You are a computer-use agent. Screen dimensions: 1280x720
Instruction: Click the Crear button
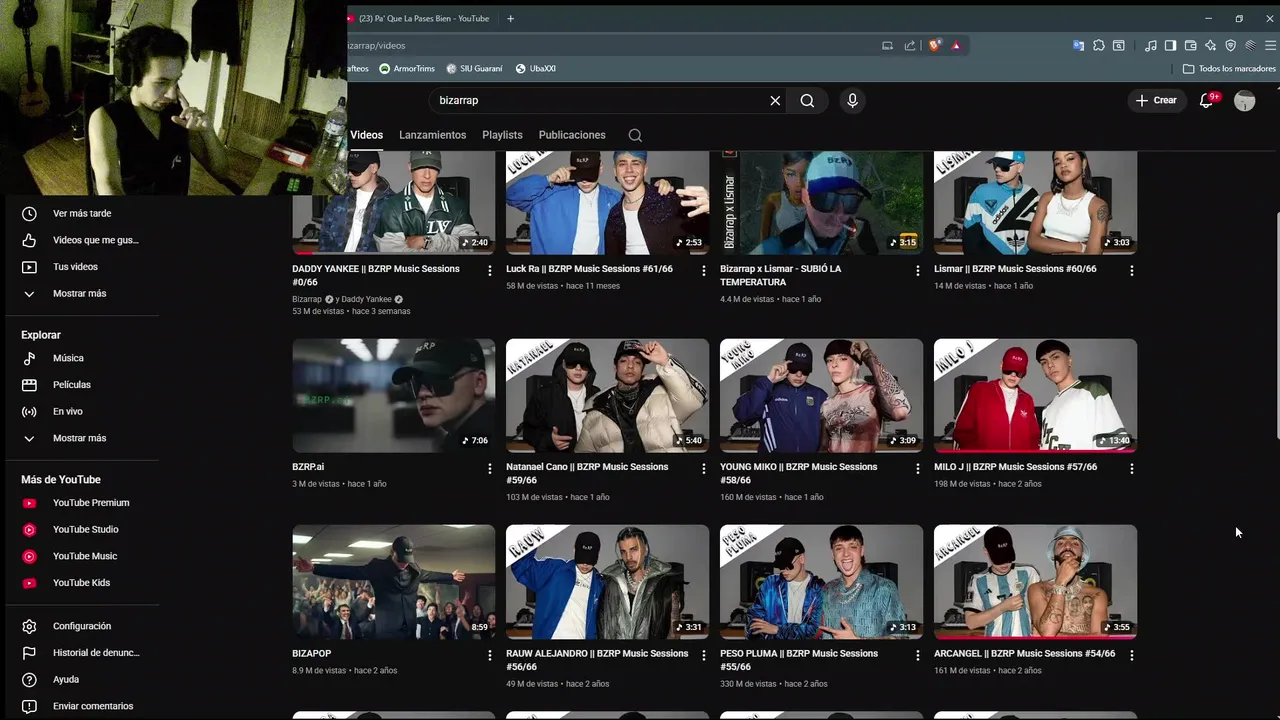1156,100
